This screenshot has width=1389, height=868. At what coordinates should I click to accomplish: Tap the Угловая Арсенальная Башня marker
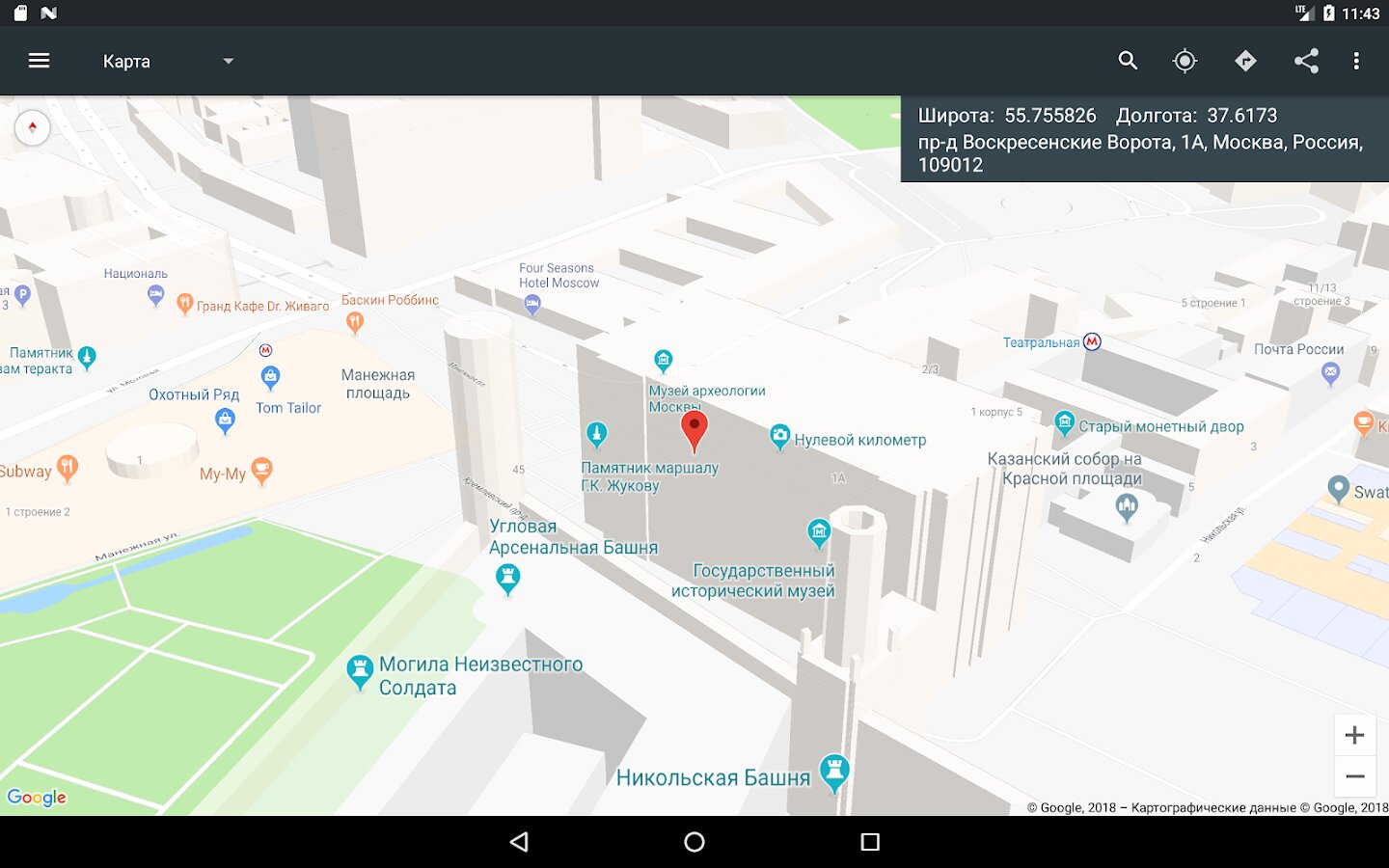point(507,580)
